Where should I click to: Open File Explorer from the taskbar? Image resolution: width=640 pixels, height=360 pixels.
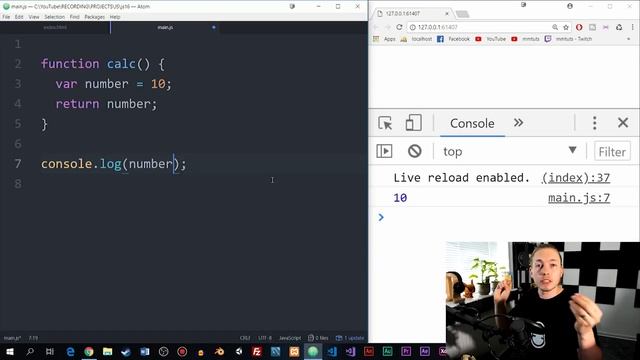107,351
